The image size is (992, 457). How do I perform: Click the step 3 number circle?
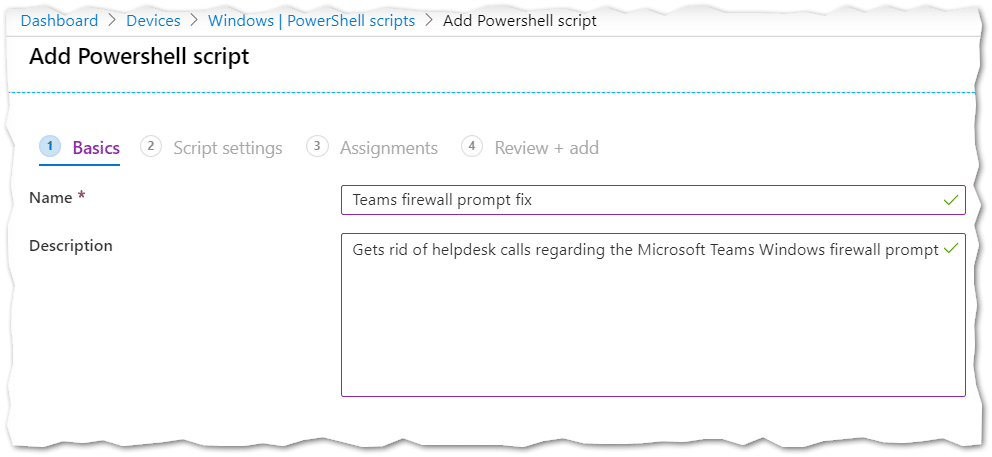click(318, 147)
